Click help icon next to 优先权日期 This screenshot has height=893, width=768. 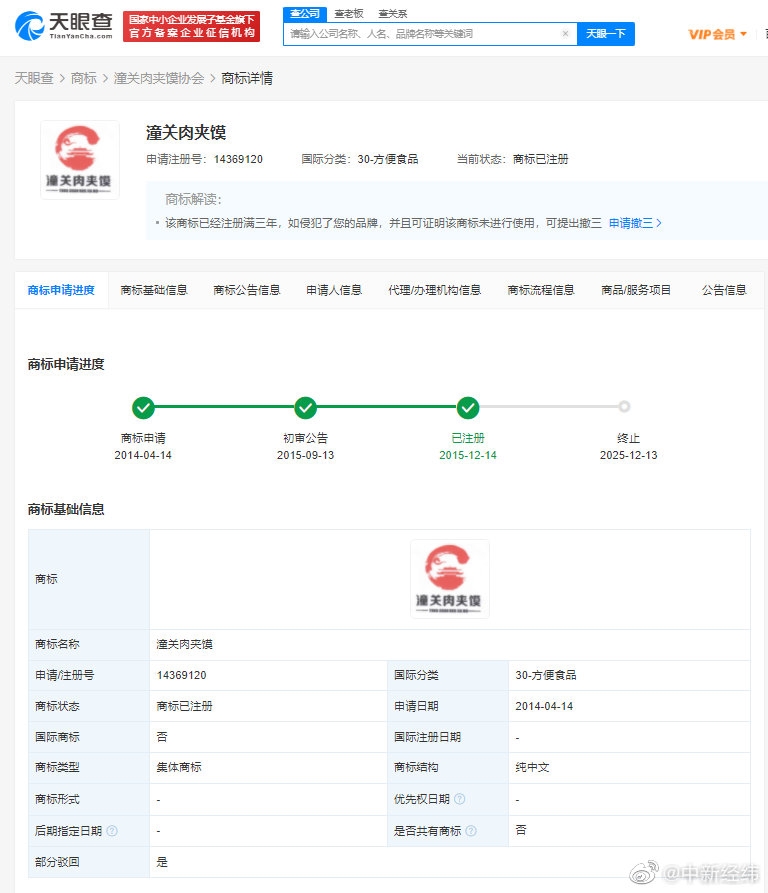point(460,800)
